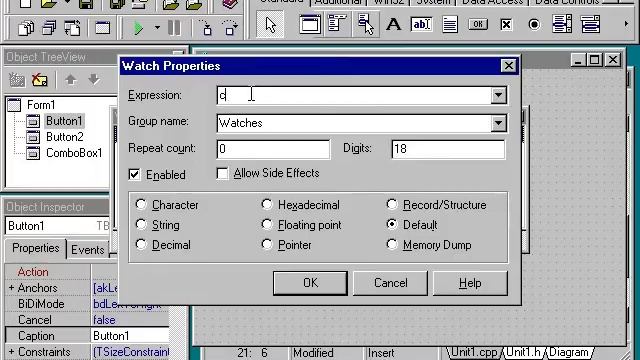Pick the MainMenu component icon

point(337,24)
